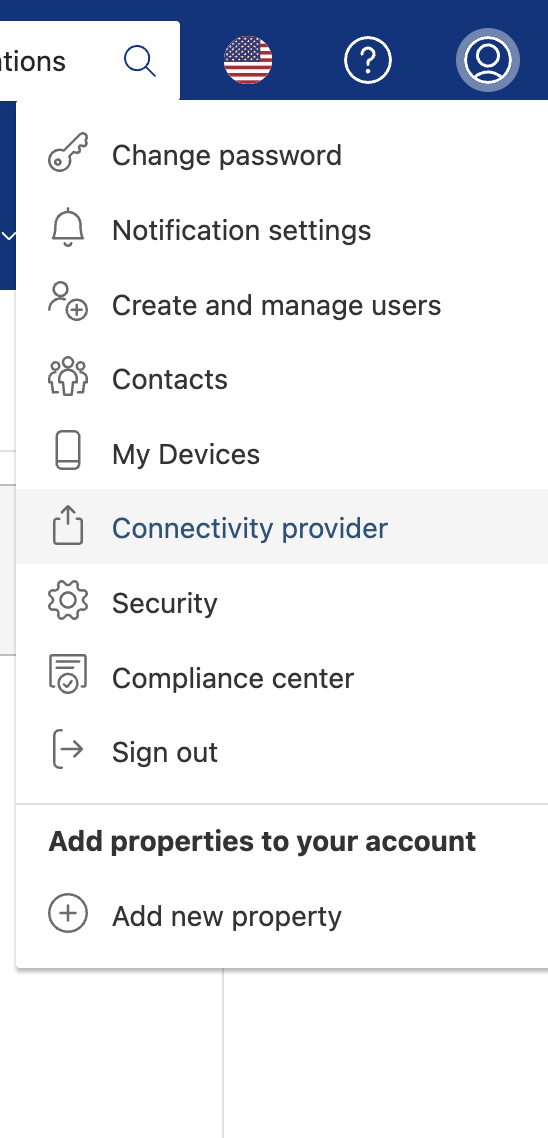The height and width of the screenshot is (1138, 548).
Task: Click the Compliance center certificate icon
Action: pos(68,674)
